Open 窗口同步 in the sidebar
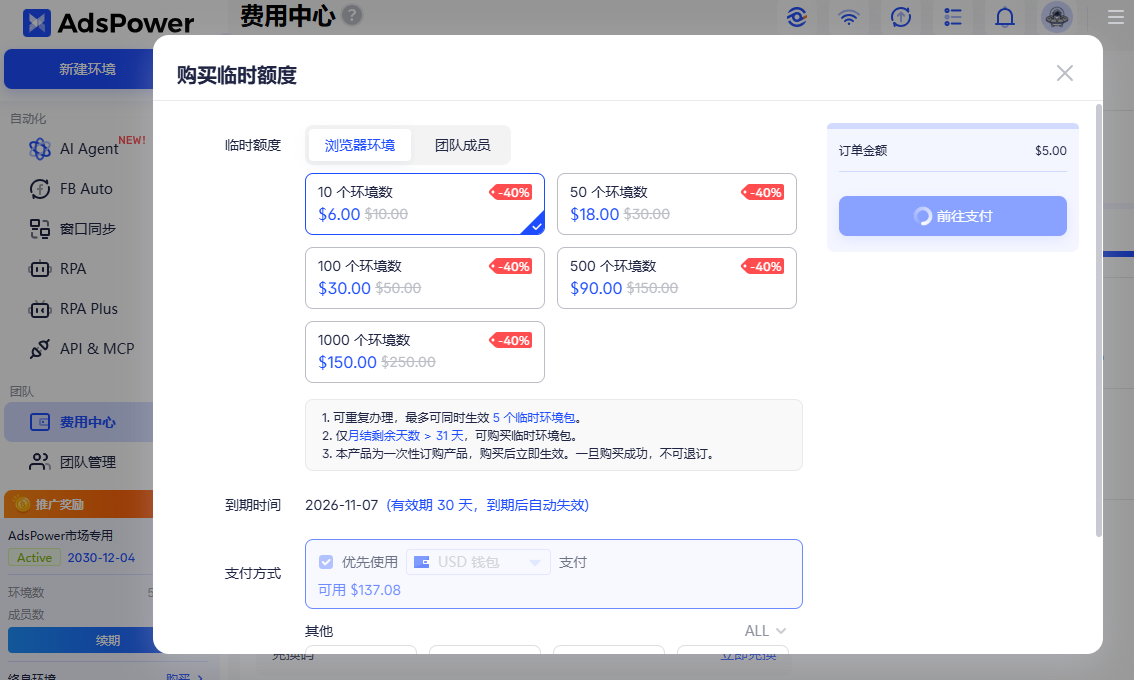 pos(88,229)
